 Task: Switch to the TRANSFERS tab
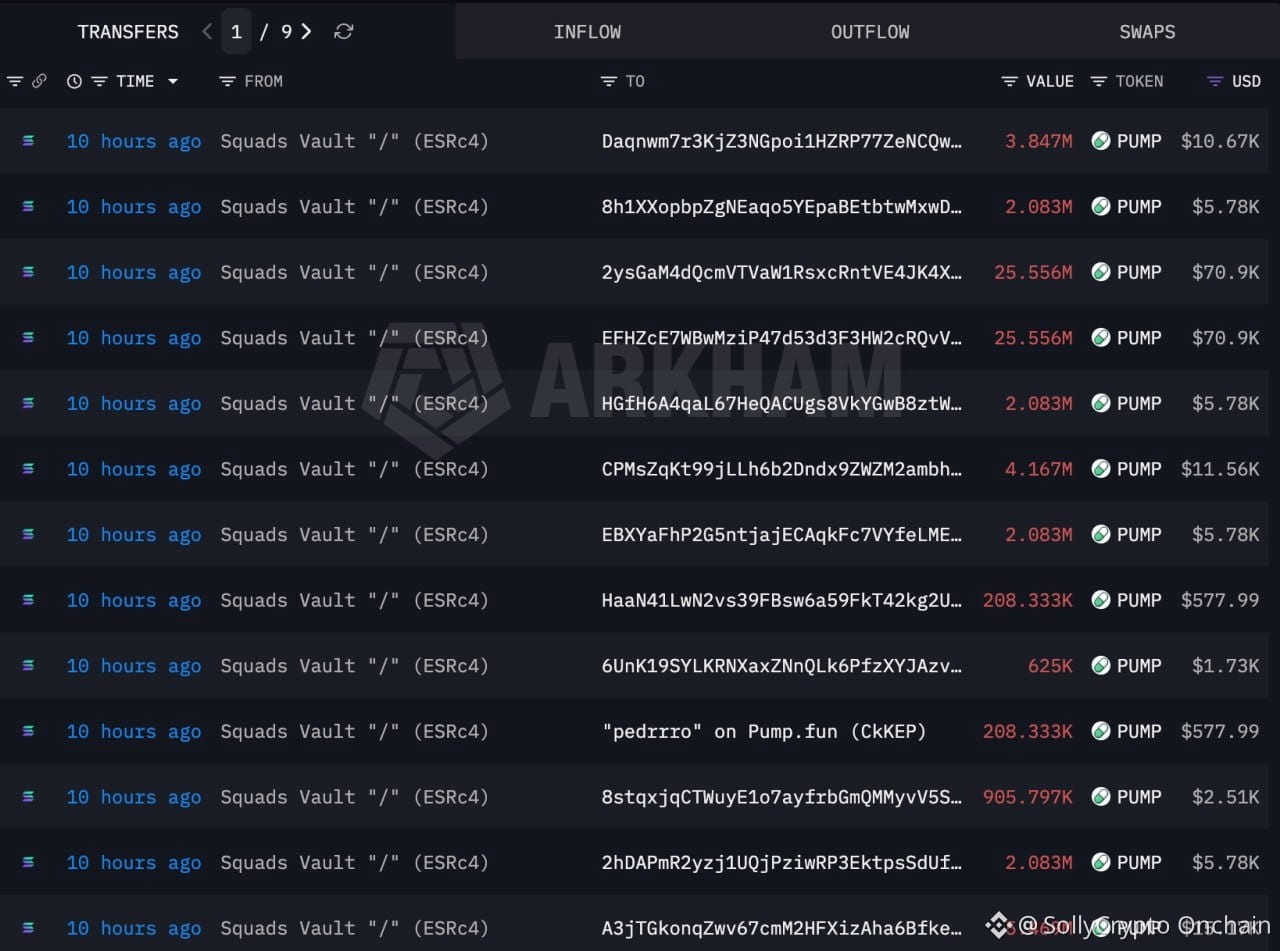pos(128,32)
